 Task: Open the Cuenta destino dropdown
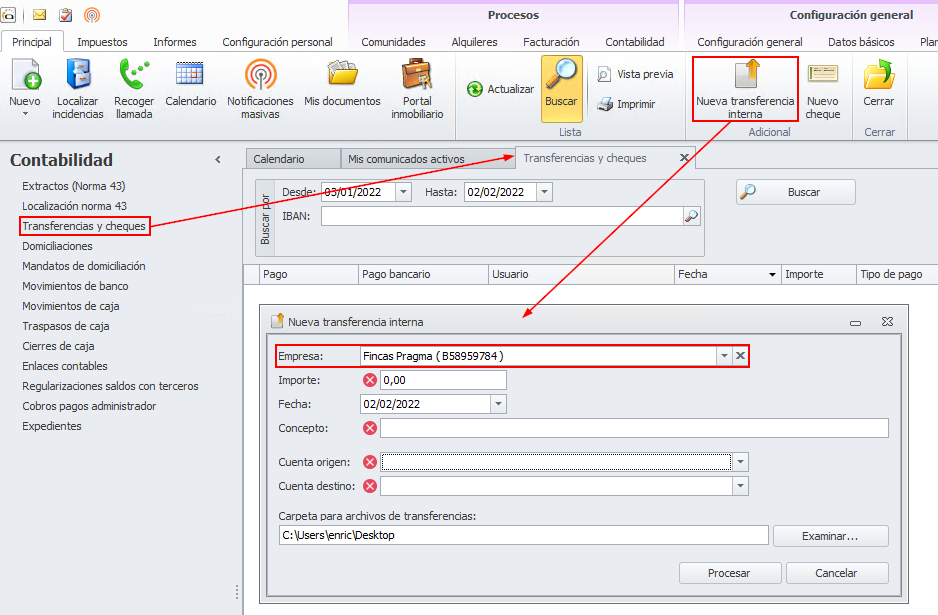coord(740,486)
